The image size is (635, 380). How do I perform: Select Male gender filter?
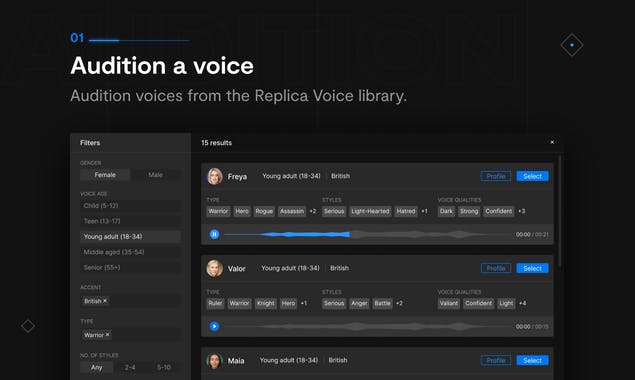pyautogui.click(x=156, y=175)
